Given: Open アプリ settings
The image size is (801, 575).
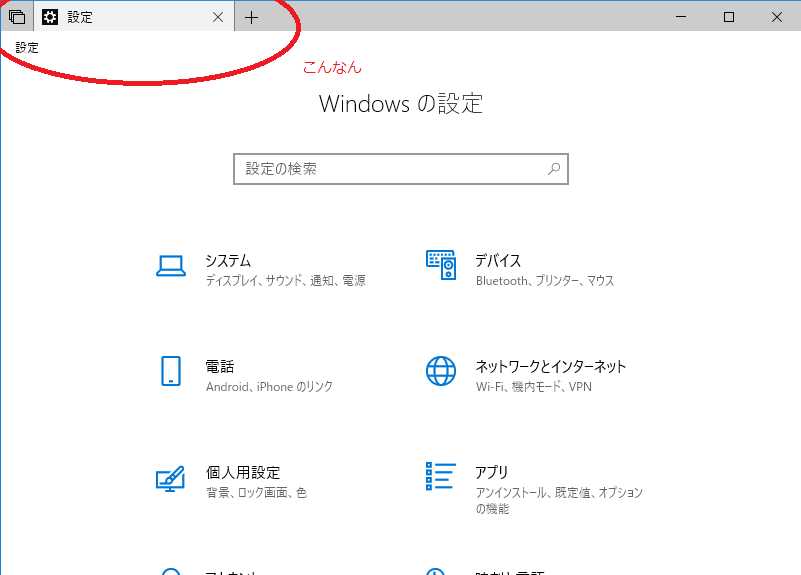Looking at the screenshot, I should [491, 472].
